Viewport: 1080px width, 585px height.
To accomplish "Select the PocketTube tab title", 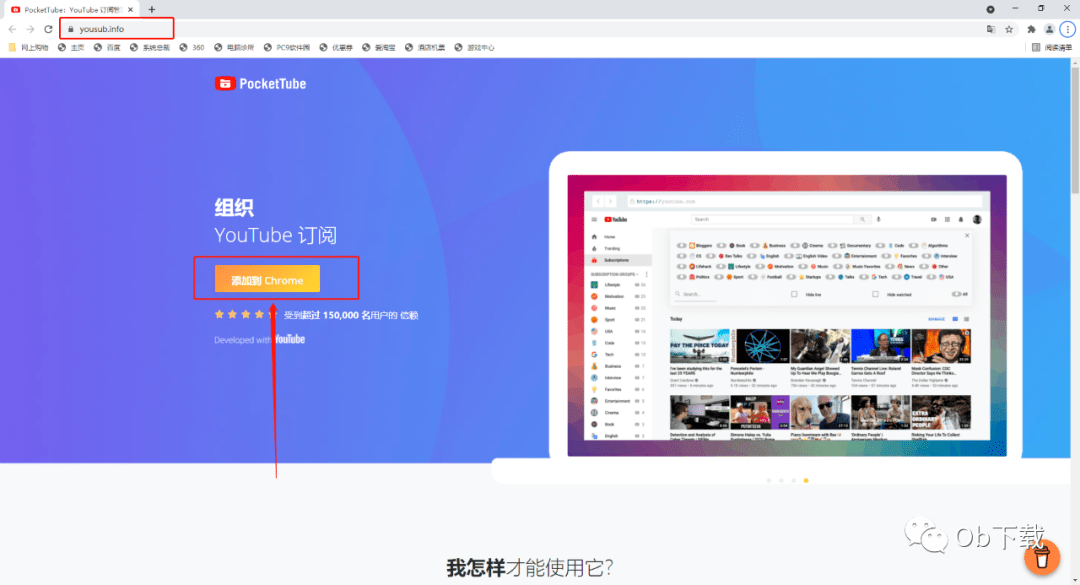I will [72, 10].
